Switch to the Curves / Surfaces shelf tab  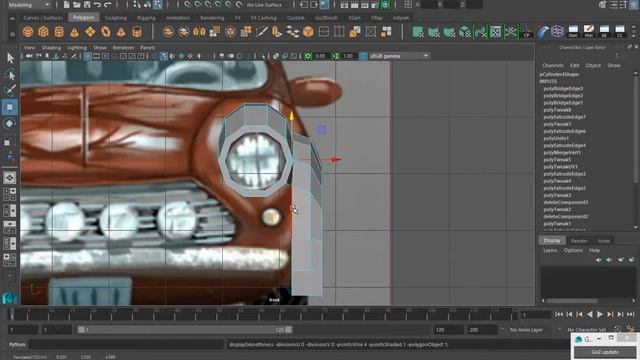coord(43,18)
